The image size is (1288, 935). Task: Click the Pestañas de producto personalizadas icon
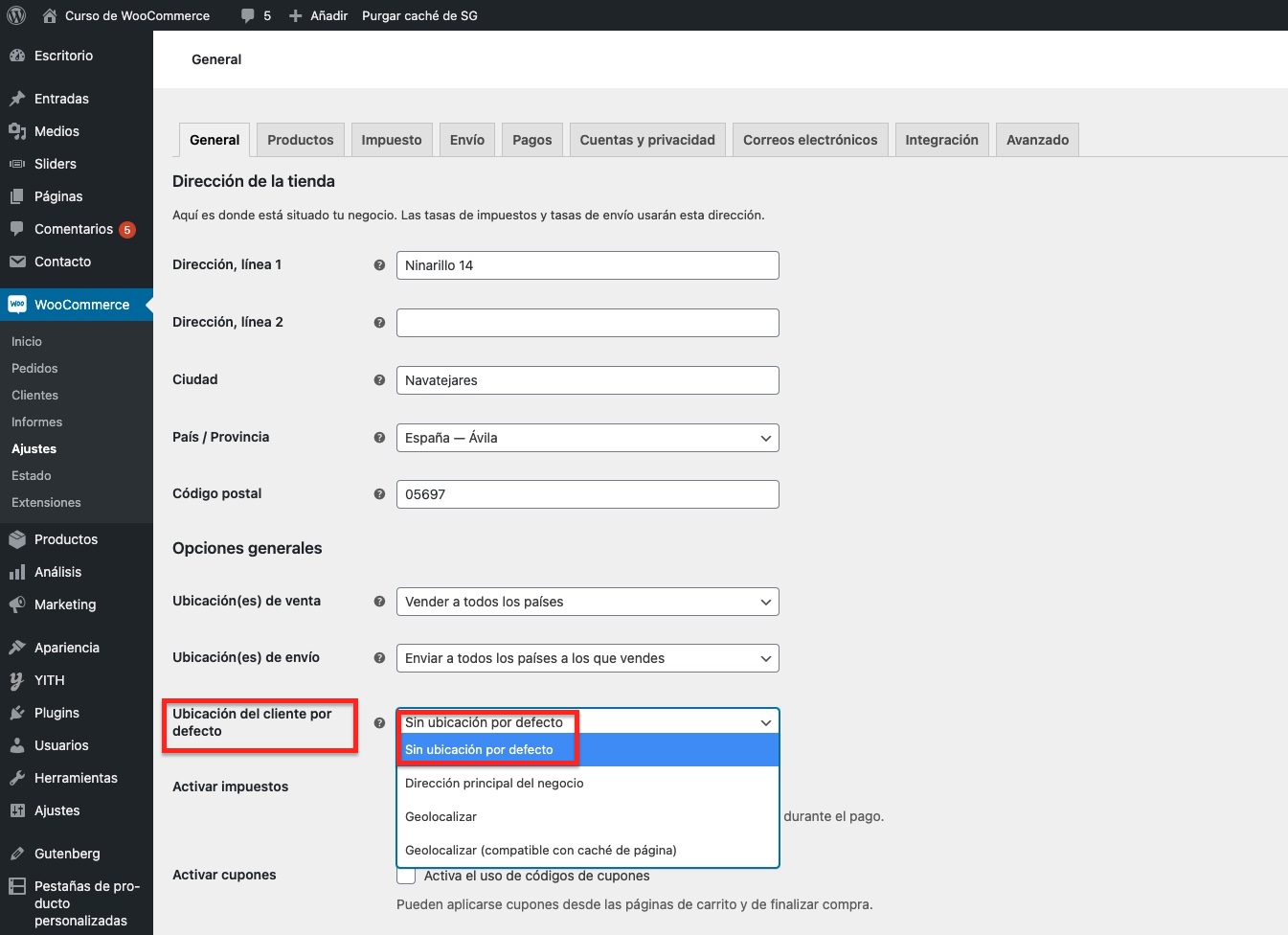coord(17,886)
